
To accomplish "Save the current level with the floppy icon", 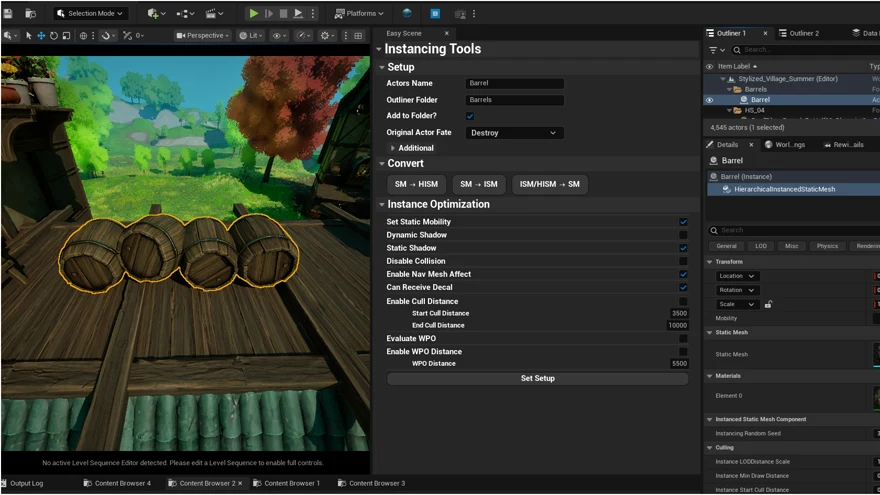I will [8, 13].
